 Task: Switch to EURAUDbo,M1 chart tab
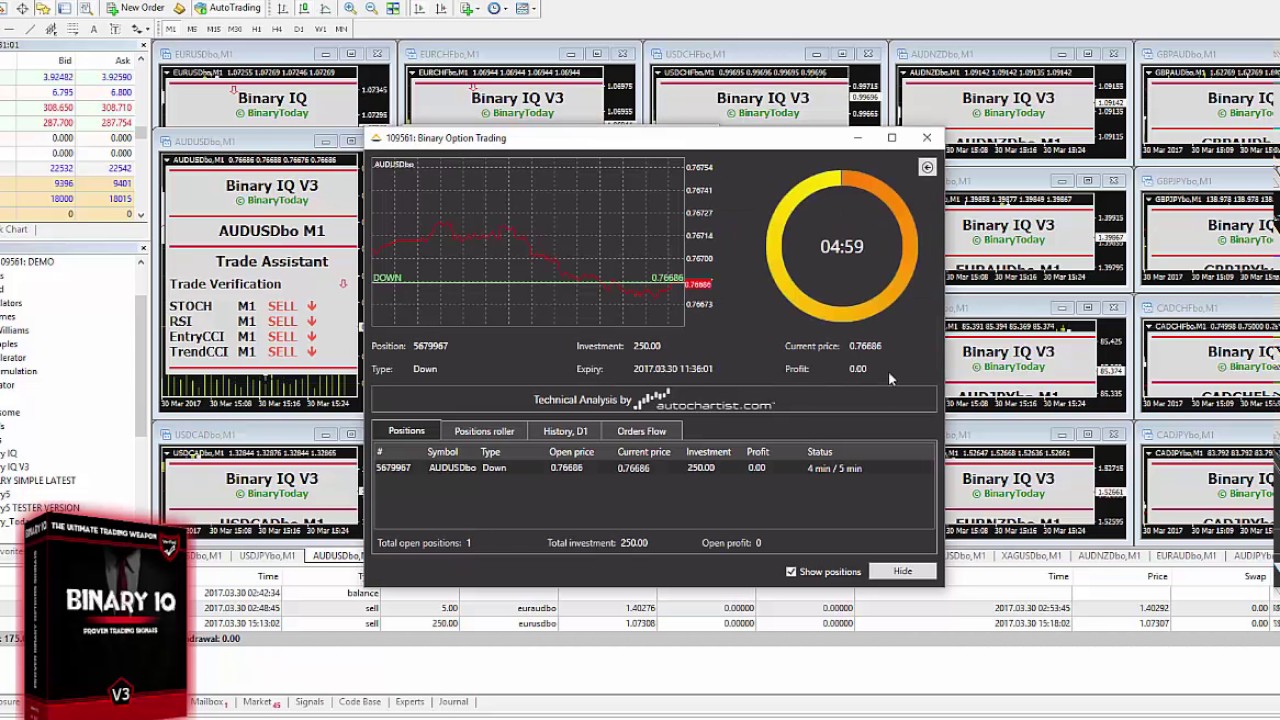coord(1186,556)
